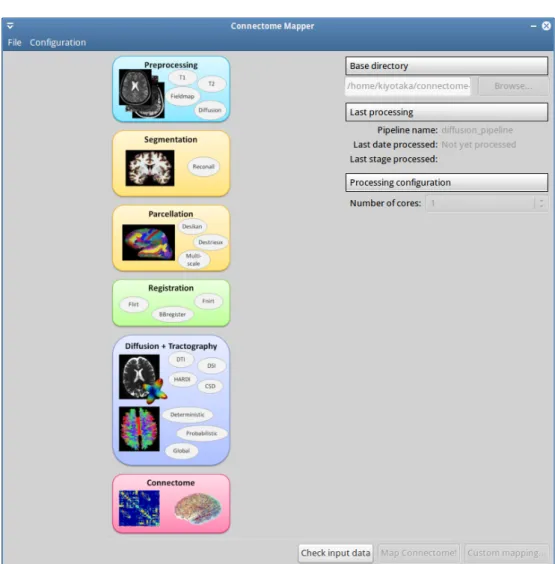Click the 'Last stage processed:' label

click(x=394, y=159)
